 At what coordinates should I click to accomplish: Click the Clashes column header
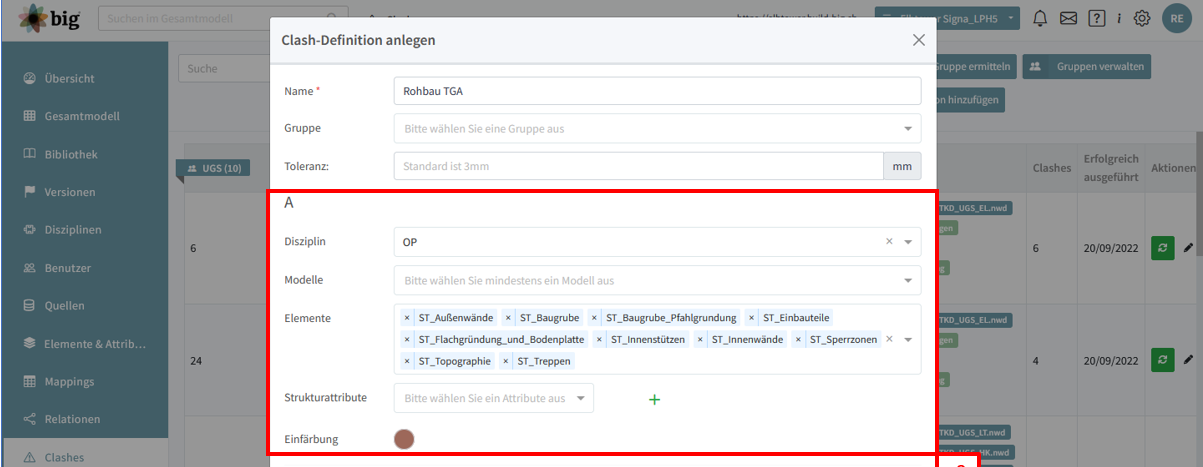tap(1052, 168)
